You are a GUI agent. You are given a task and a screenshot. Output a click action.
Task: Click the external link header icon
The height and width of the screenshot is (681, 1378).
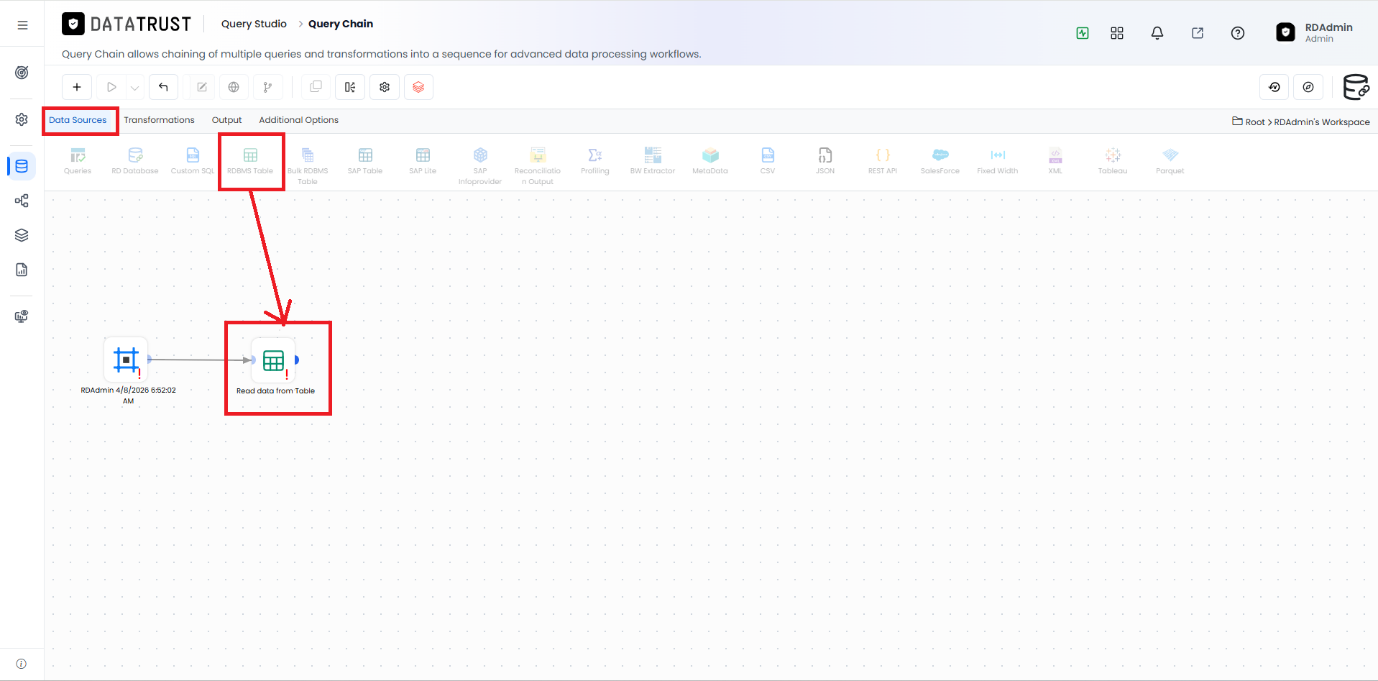coord(1197,33)
